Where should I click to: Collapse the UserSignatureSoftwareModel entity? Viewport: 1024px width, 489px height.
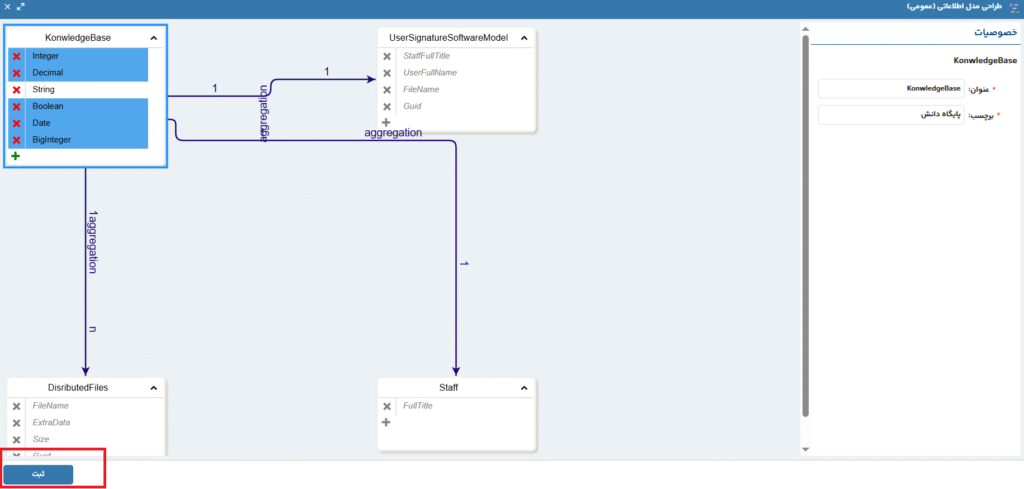[525, 38]
